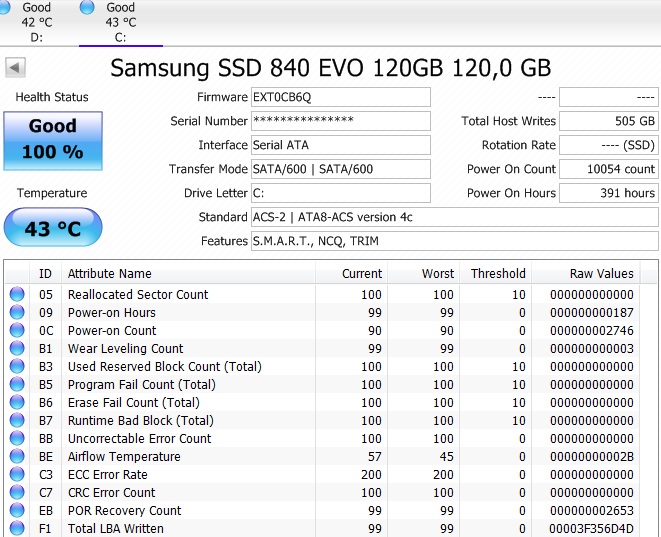The image size is (661, 537).
Task: Select the Power-on Hours attribute name
Action: point(112,312)
